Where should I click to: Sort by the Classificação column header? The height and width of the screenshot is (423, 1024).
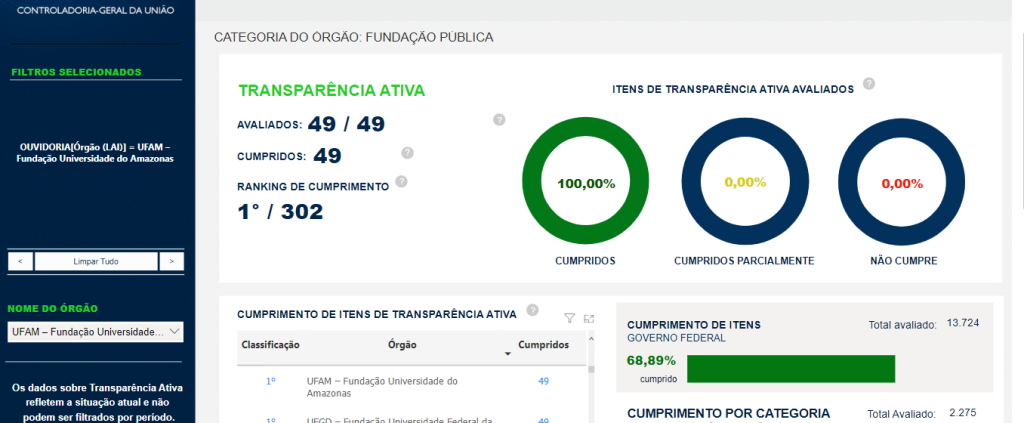tap(269, 345)
